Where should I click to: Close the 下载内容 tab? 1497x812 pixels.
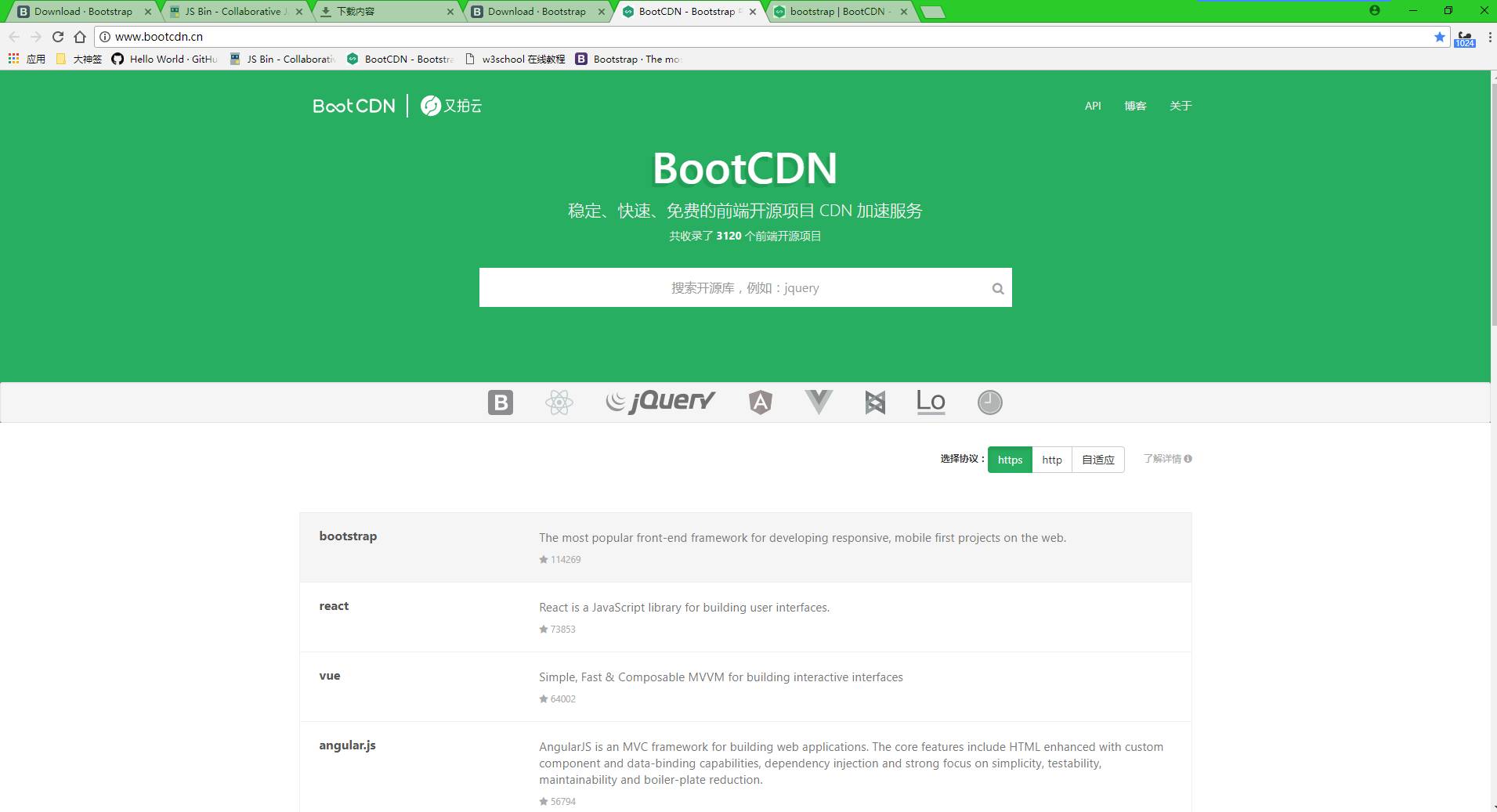450,12
